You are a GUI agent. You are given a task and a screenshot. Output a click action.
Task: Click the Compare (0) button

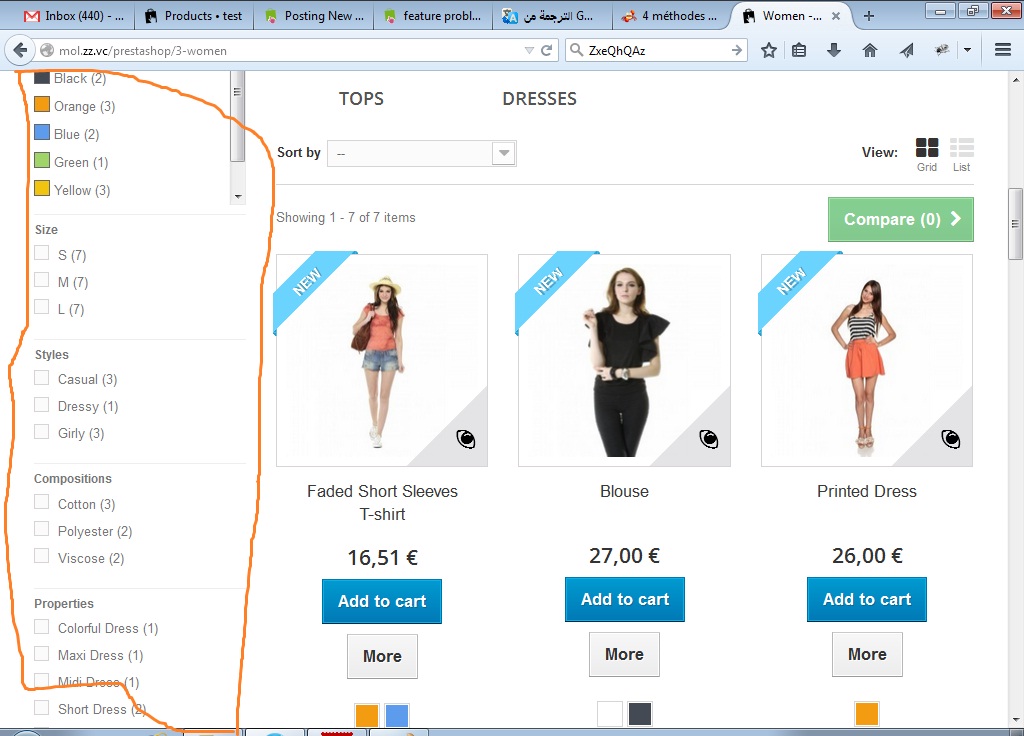coord(901,219)
